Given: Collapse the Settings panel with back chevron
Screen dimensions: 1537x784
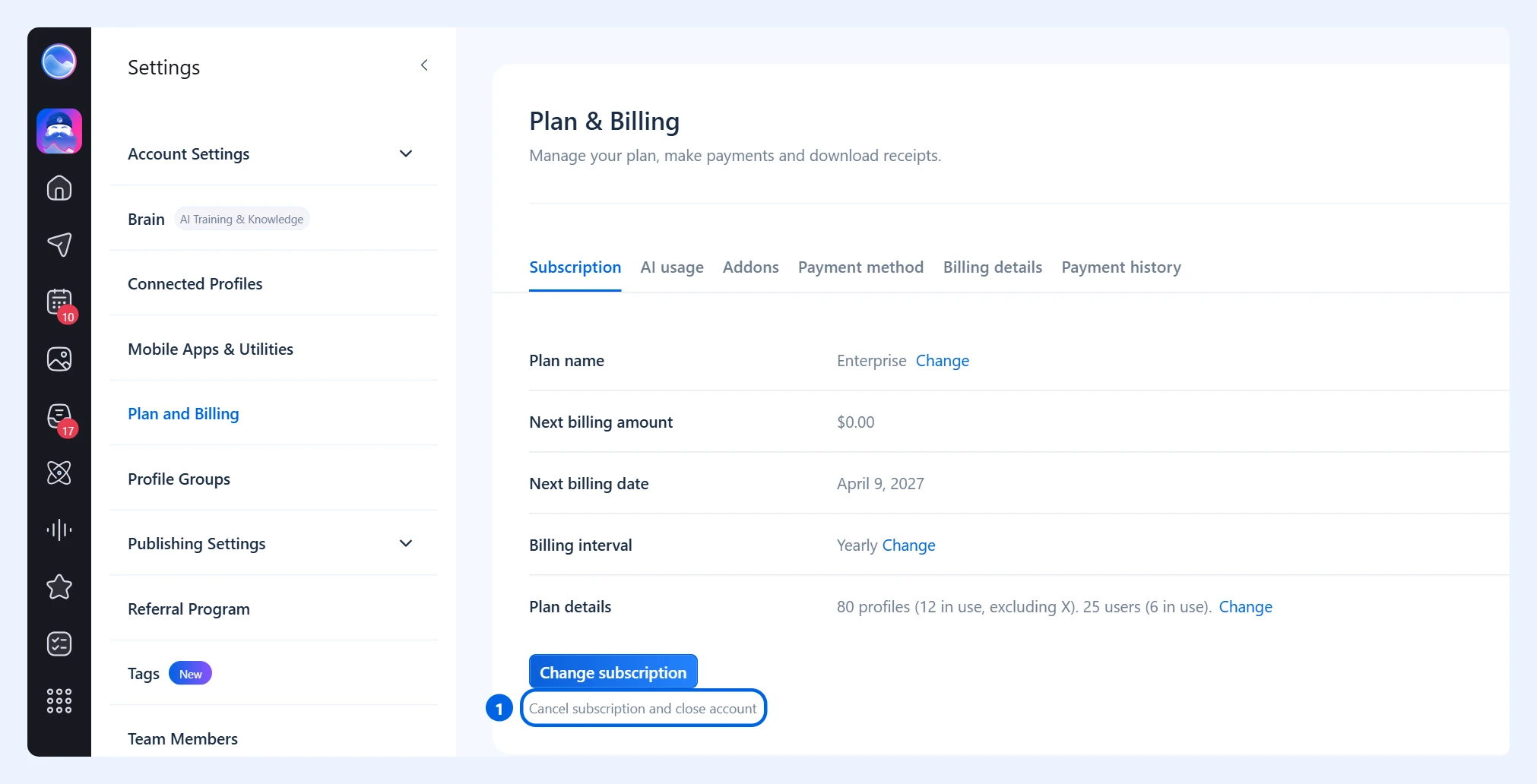Looking at the screenshot, I should 424,65.
